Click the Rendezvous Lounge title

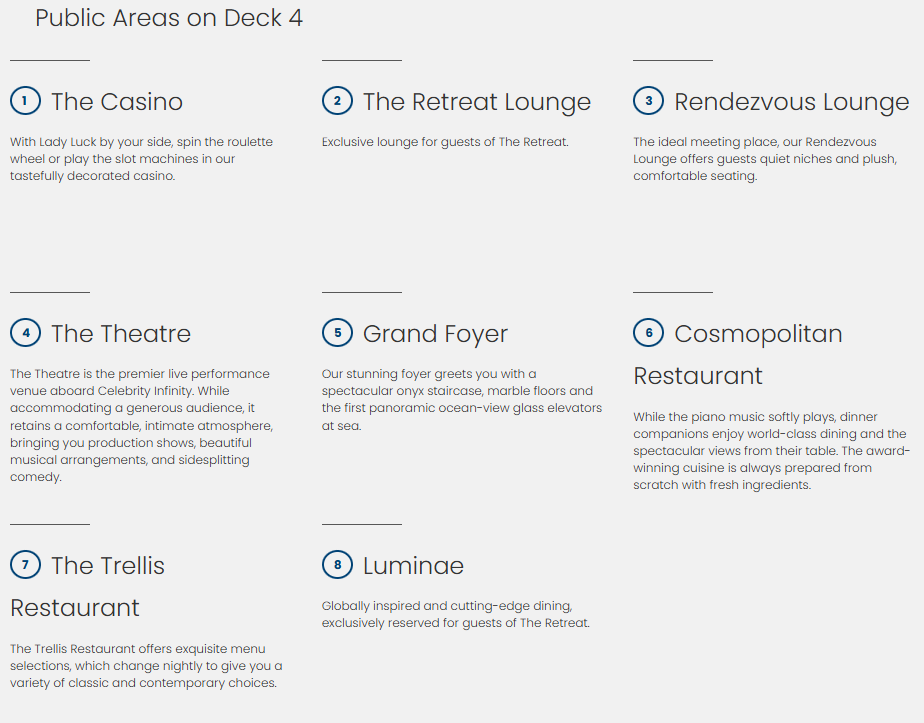791,102
